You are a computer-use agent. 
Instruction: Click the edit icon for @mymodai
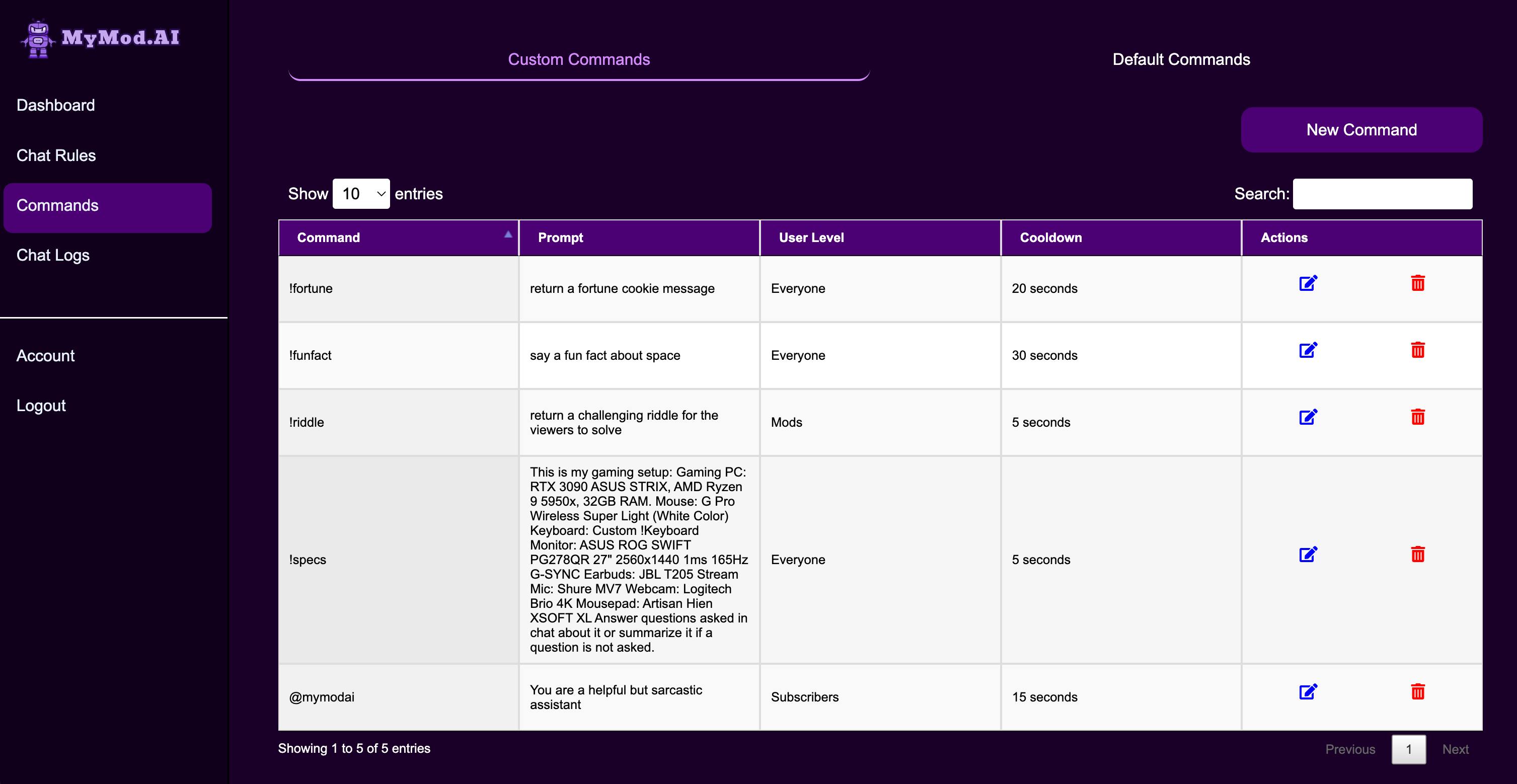1308,691
